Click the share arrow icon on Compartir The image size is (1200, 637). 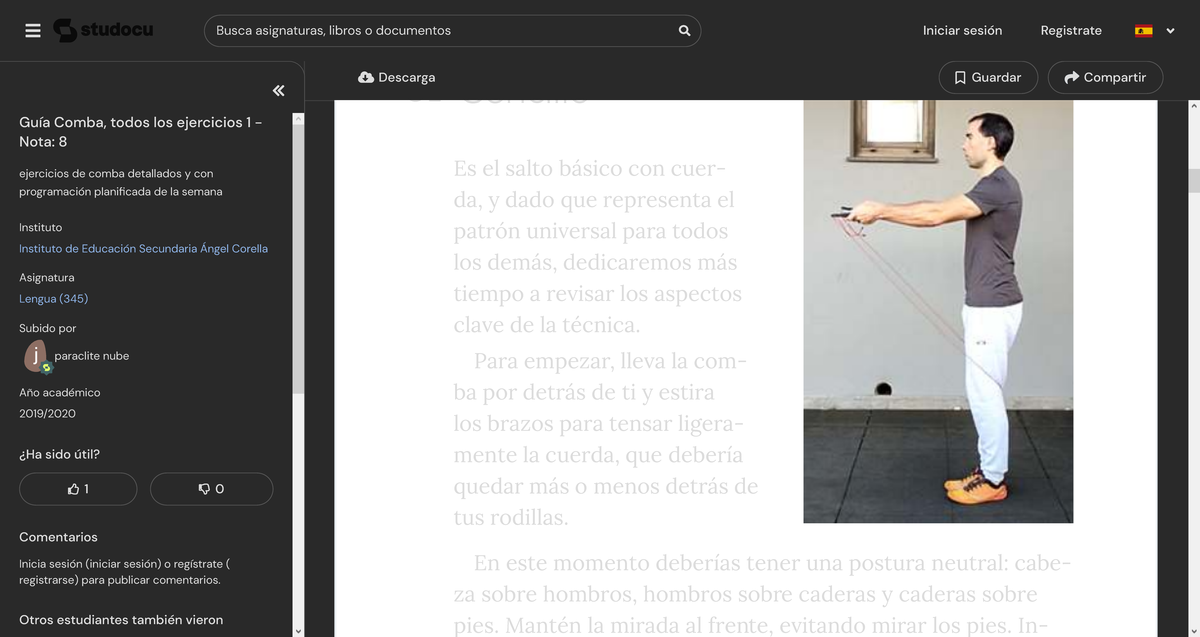pos(1070,77)
